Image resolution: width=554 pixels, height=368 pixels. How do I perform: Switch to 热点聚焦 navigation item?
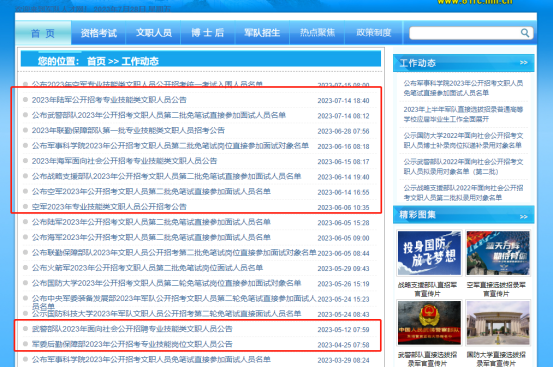click(317, 33)
